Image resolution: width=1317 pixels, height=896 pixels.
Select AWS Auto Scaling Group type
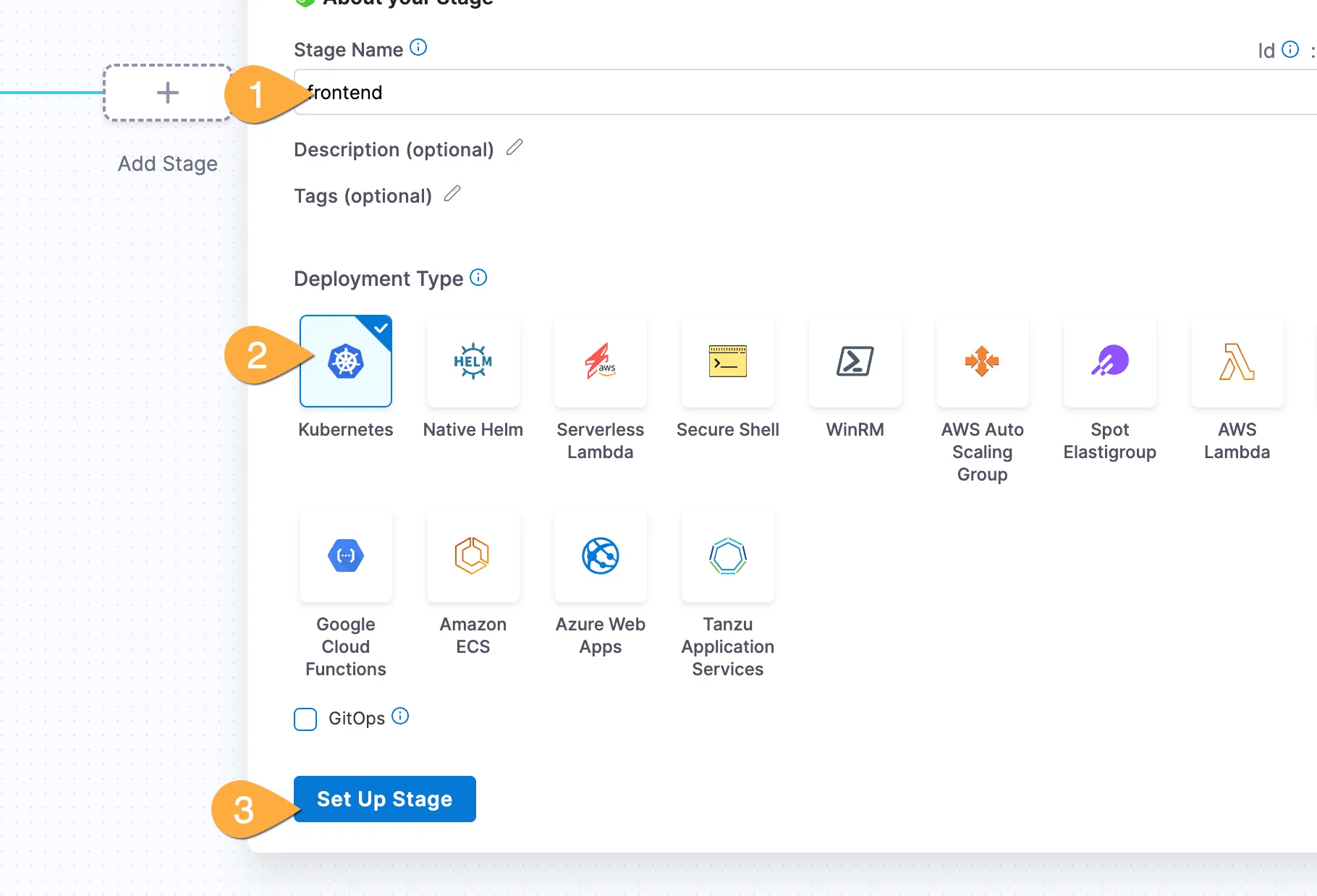983,361
